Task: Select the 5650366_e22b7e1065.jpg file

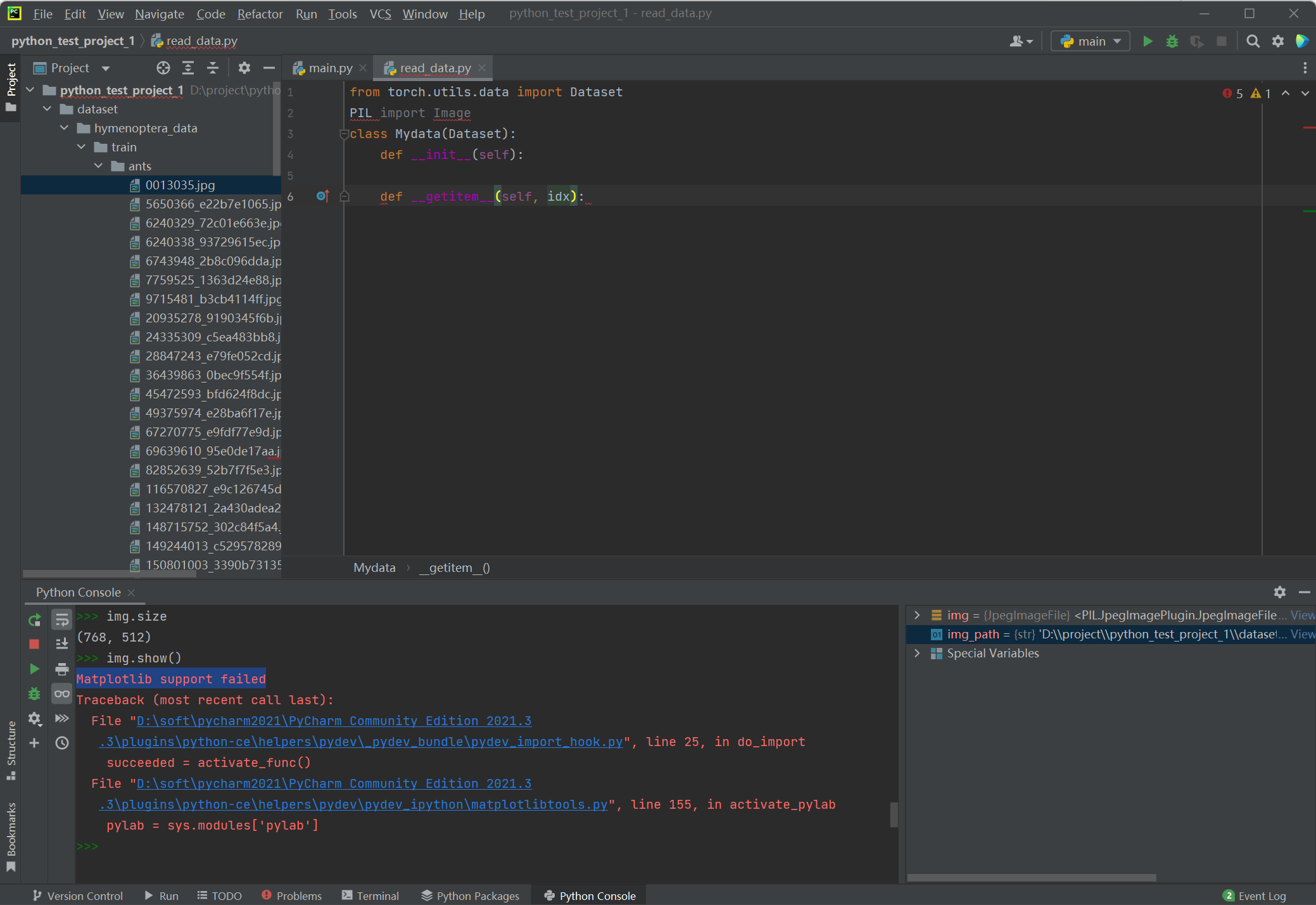Action: (213, 204)
